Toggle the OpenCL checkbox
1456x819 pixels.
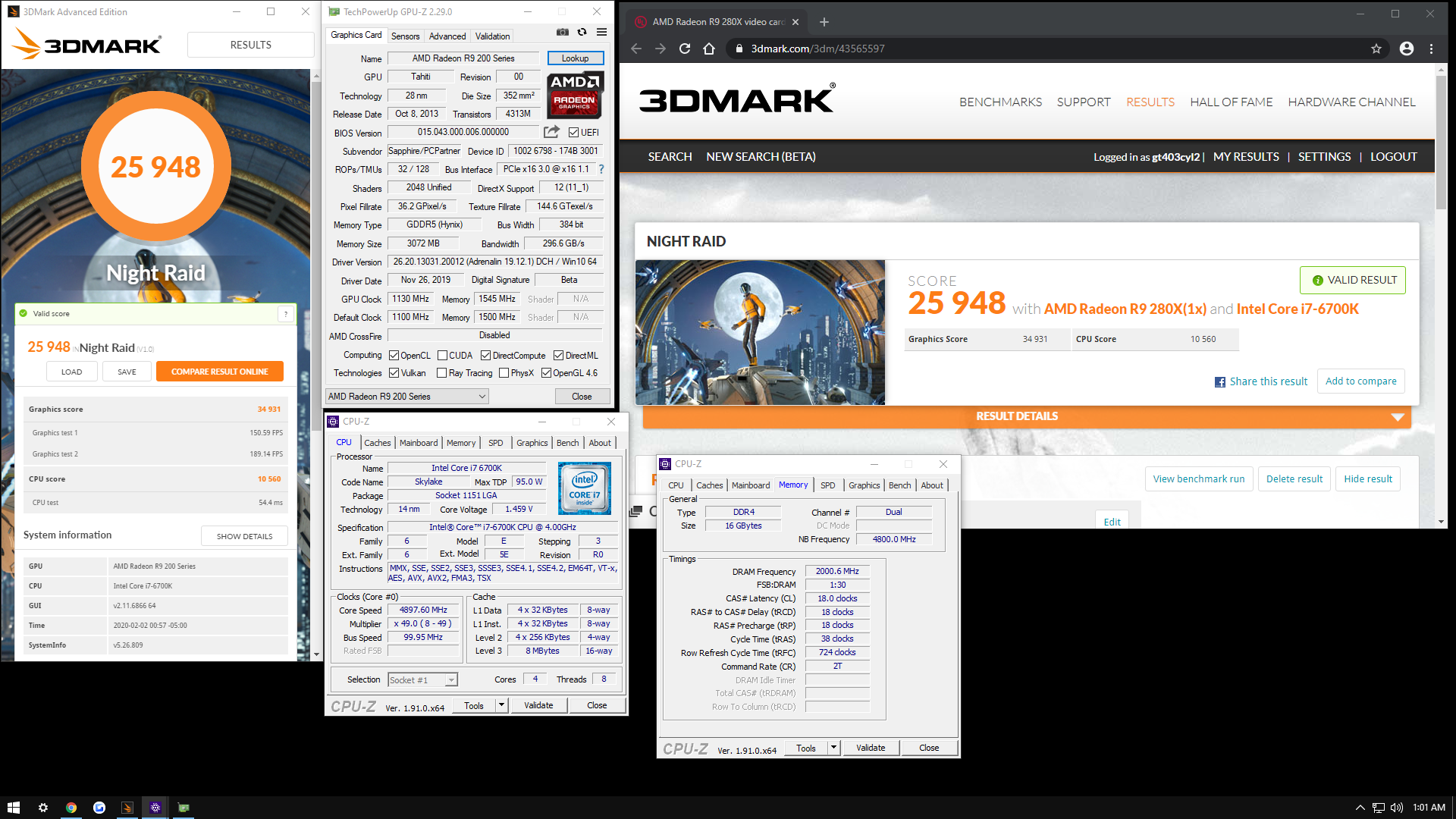[x=394, y=356]
